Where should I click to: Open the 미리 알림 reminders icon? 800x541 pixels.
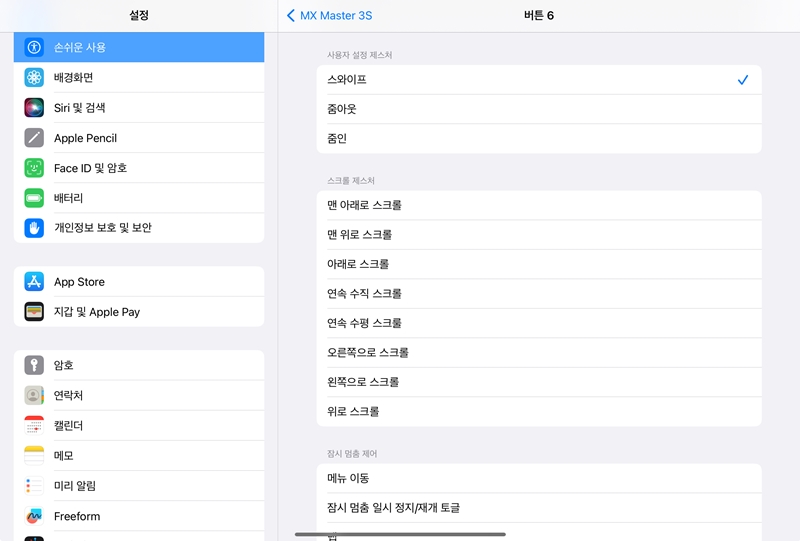click(34, 486)
